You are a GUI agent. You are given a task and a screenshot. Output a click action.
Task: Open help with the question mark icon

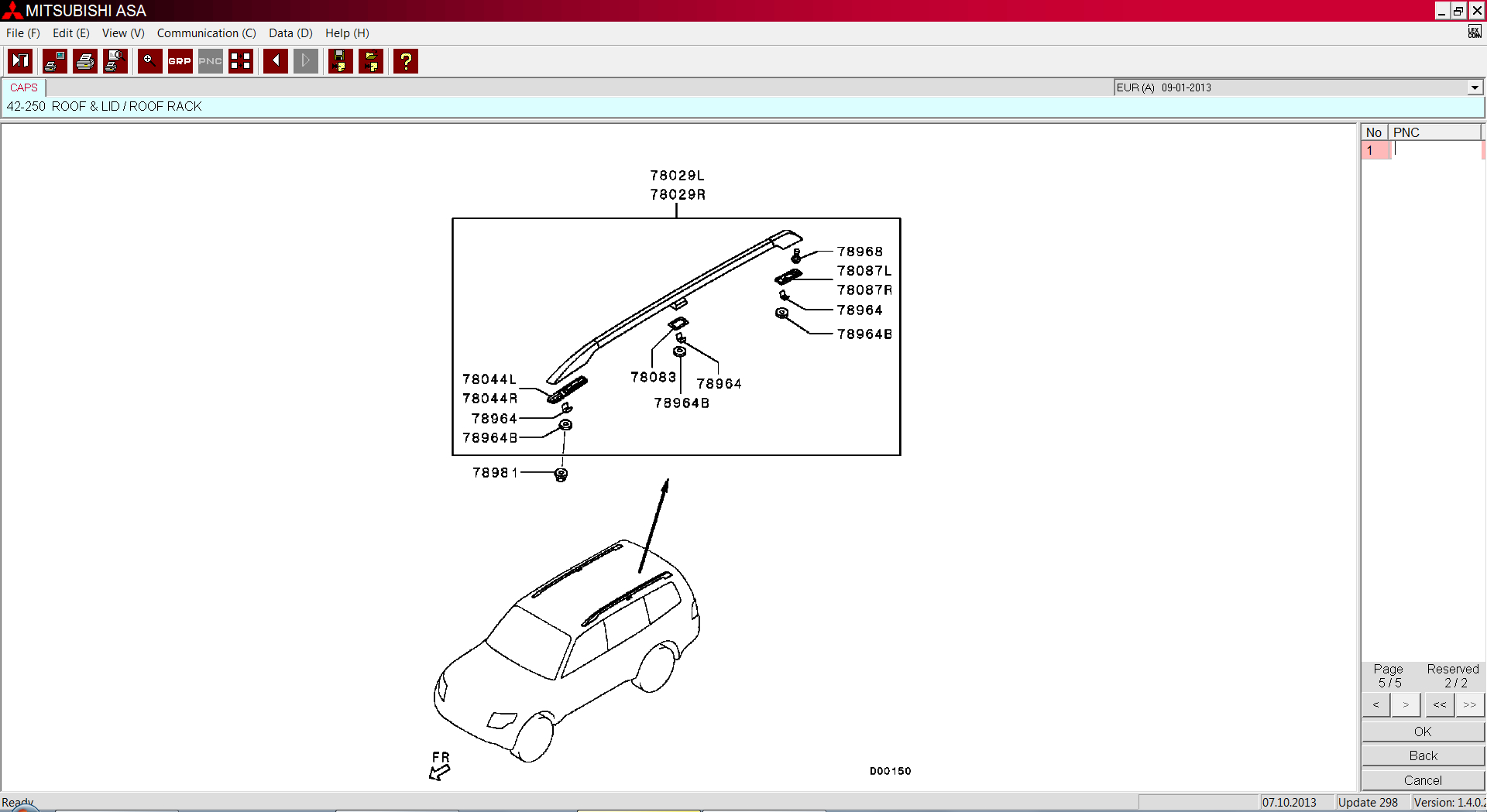coord(406,61)
